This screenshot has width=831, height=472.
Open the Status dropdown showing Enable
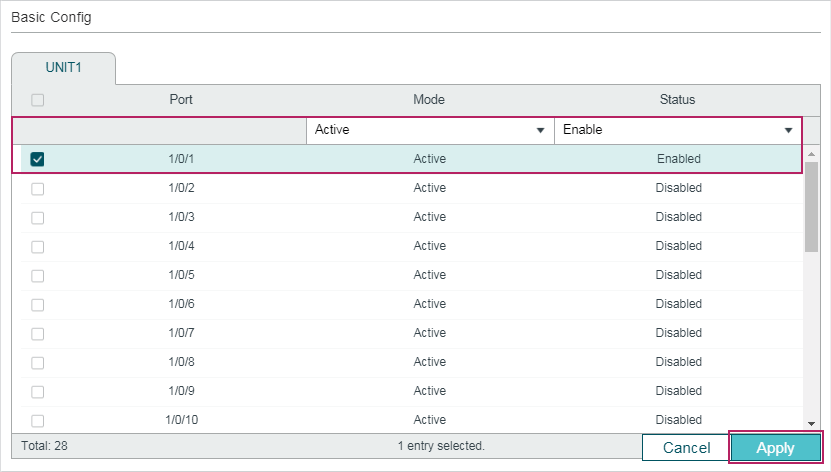(678, 130)
